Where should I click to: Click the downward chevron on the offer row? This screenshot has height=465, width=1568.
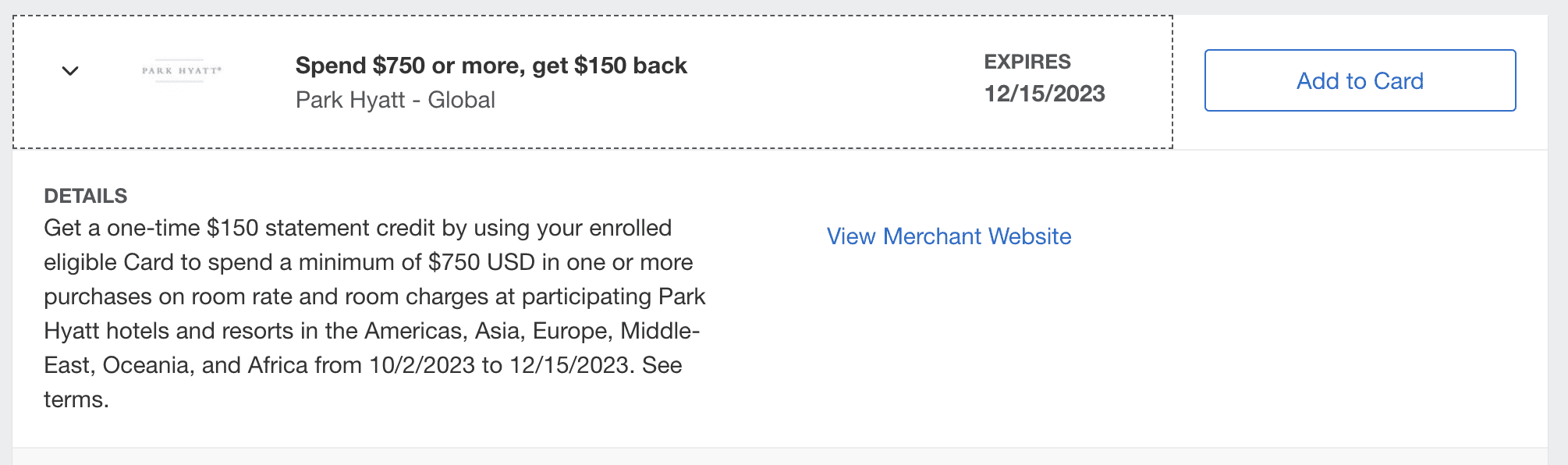71,70
